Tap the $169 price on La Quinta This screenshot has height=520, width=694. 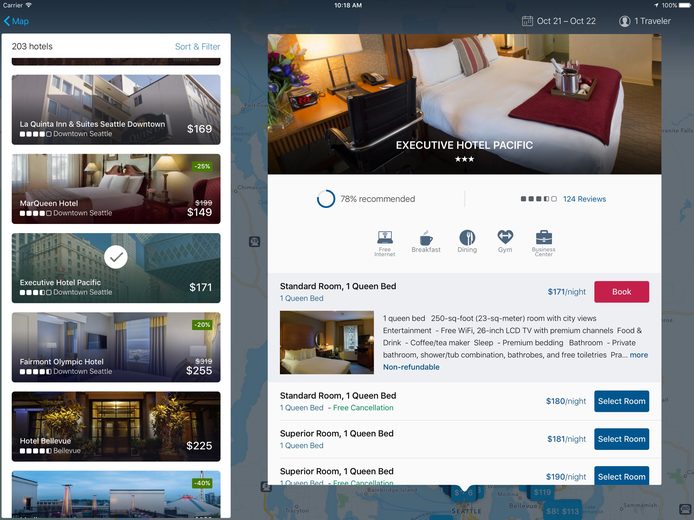pyautogui.click(x=199, y=129)
